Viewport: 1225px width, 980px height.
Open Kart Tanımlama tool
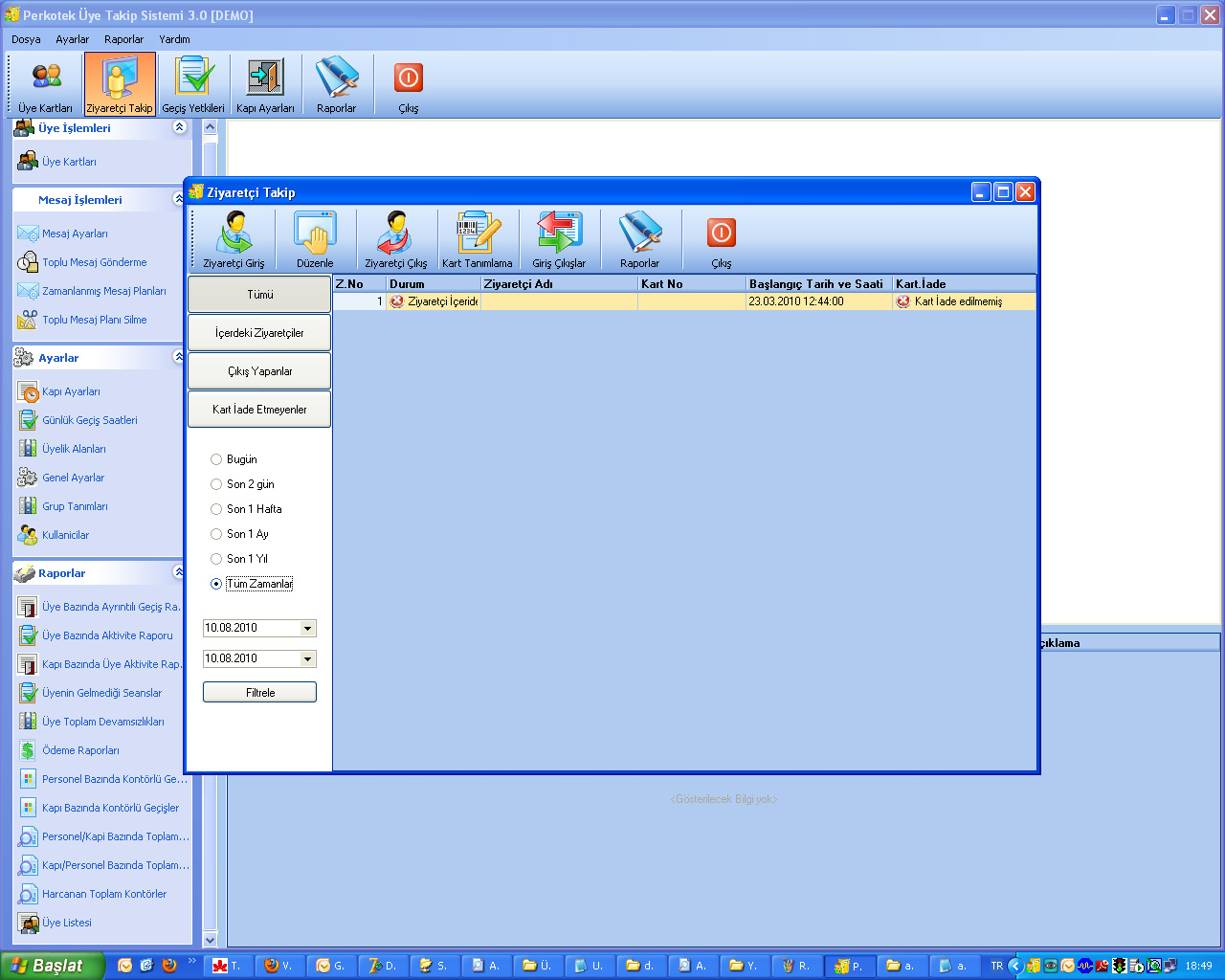[x=477, y=239]
